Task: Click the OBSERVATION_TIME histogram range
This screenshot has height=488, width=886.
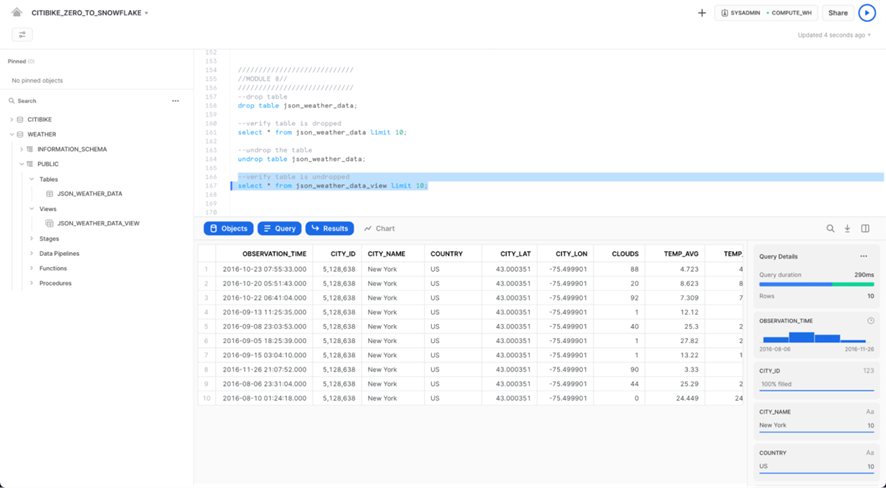Action: click(815, 338)
